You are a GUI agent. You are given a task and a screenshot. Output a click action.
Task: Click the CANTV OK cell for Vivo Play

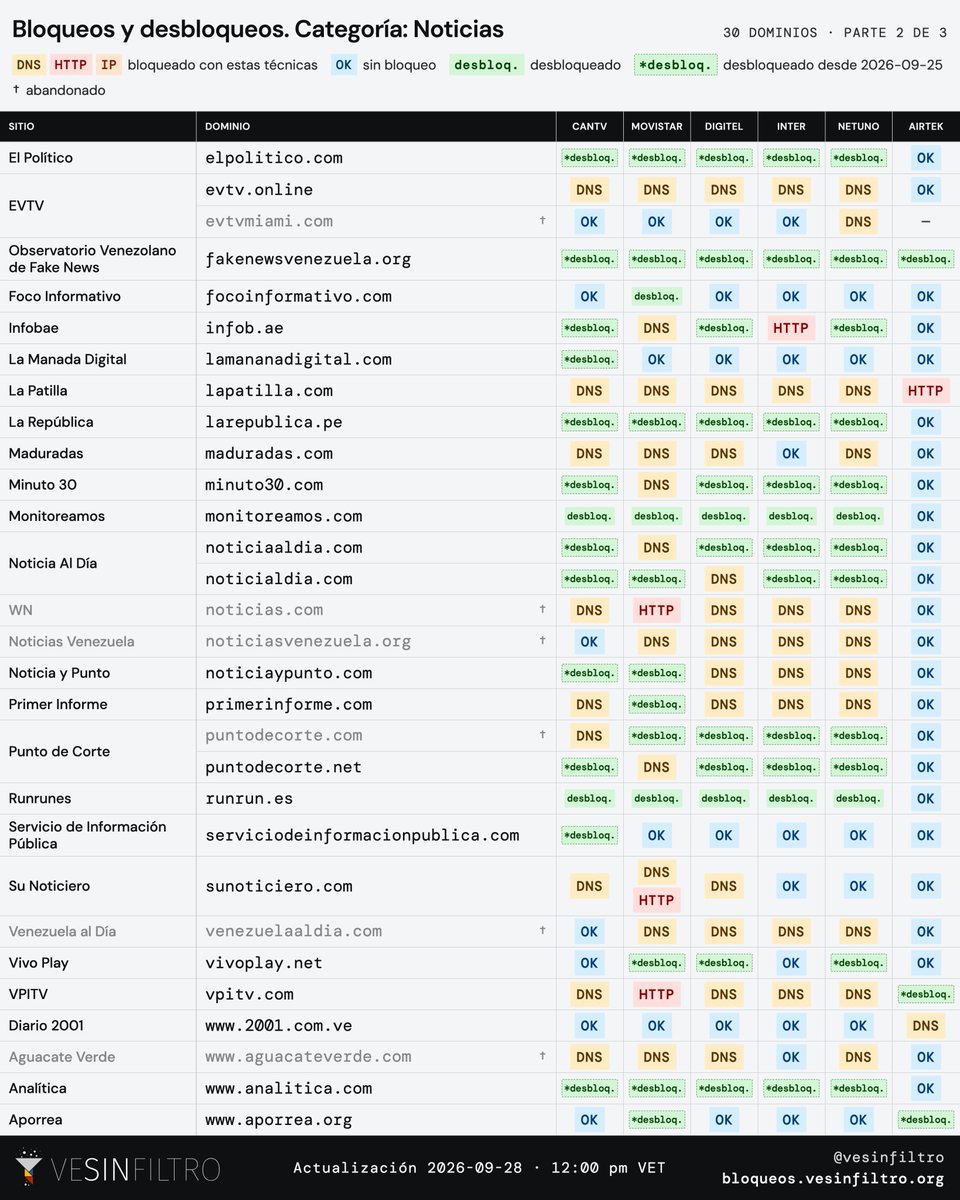[589, 962]
